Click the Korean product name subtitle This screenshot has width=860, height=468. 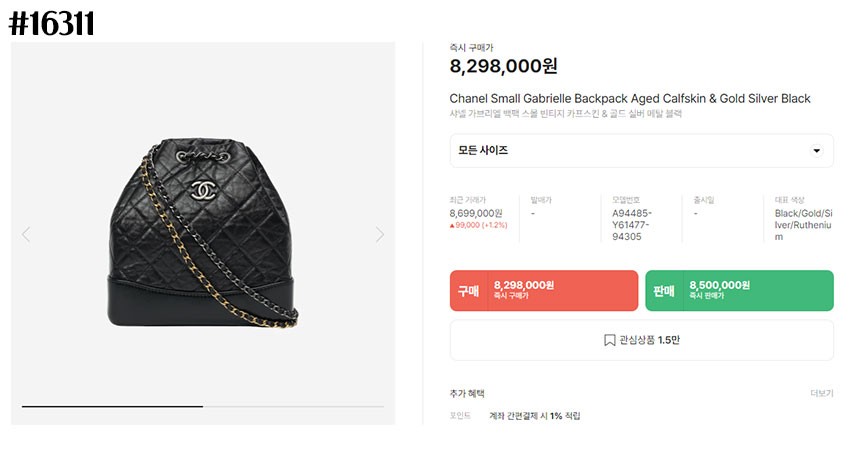(565, 114)
